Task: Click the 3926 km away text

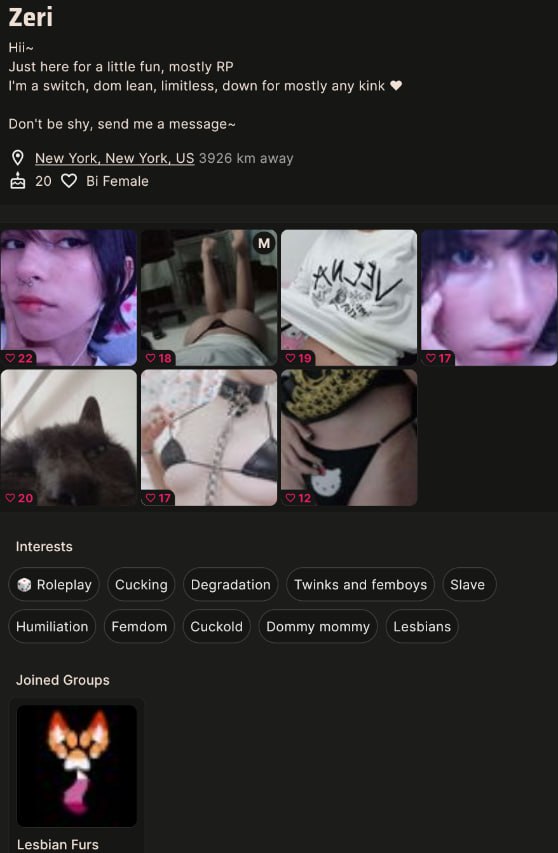Action: (246, 158)
